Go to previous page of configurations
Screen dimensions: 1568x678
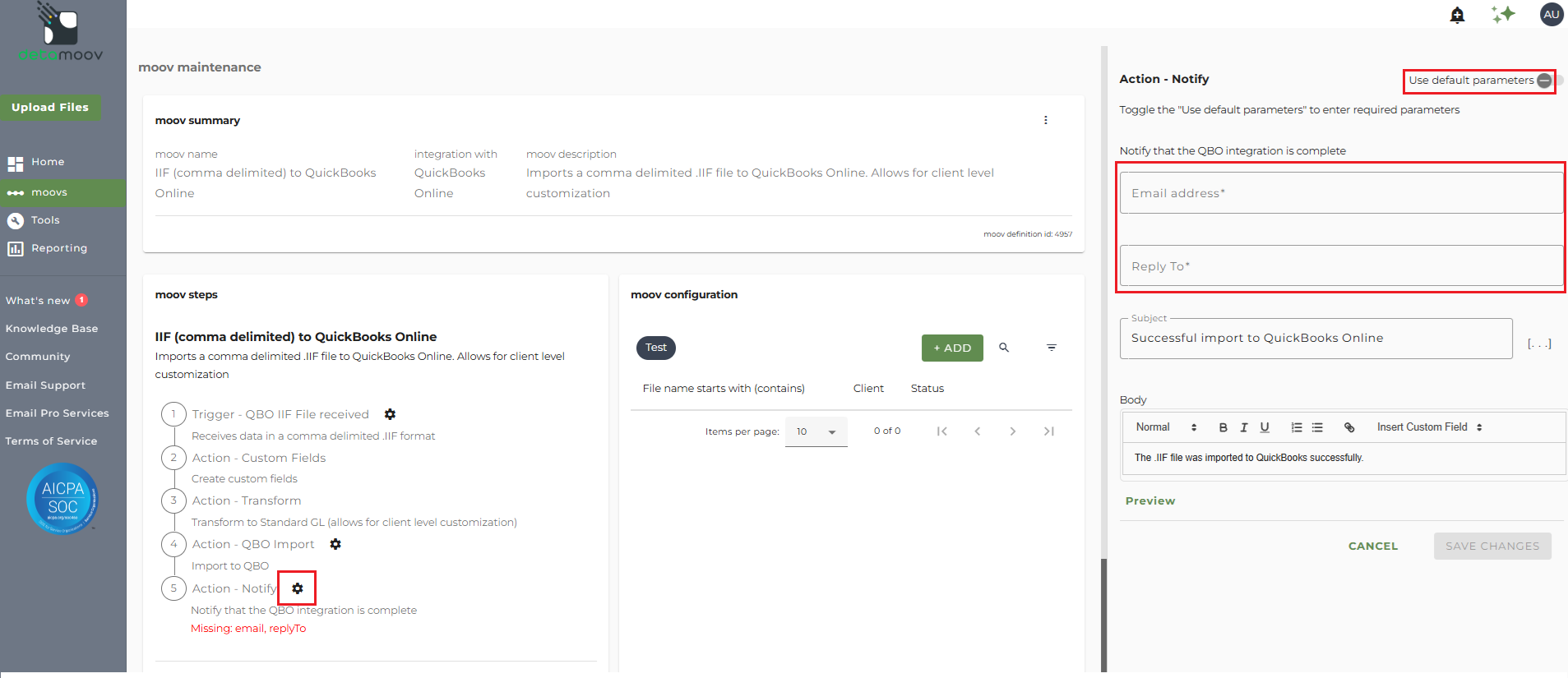pyautogui.click(x=978, y=431)
